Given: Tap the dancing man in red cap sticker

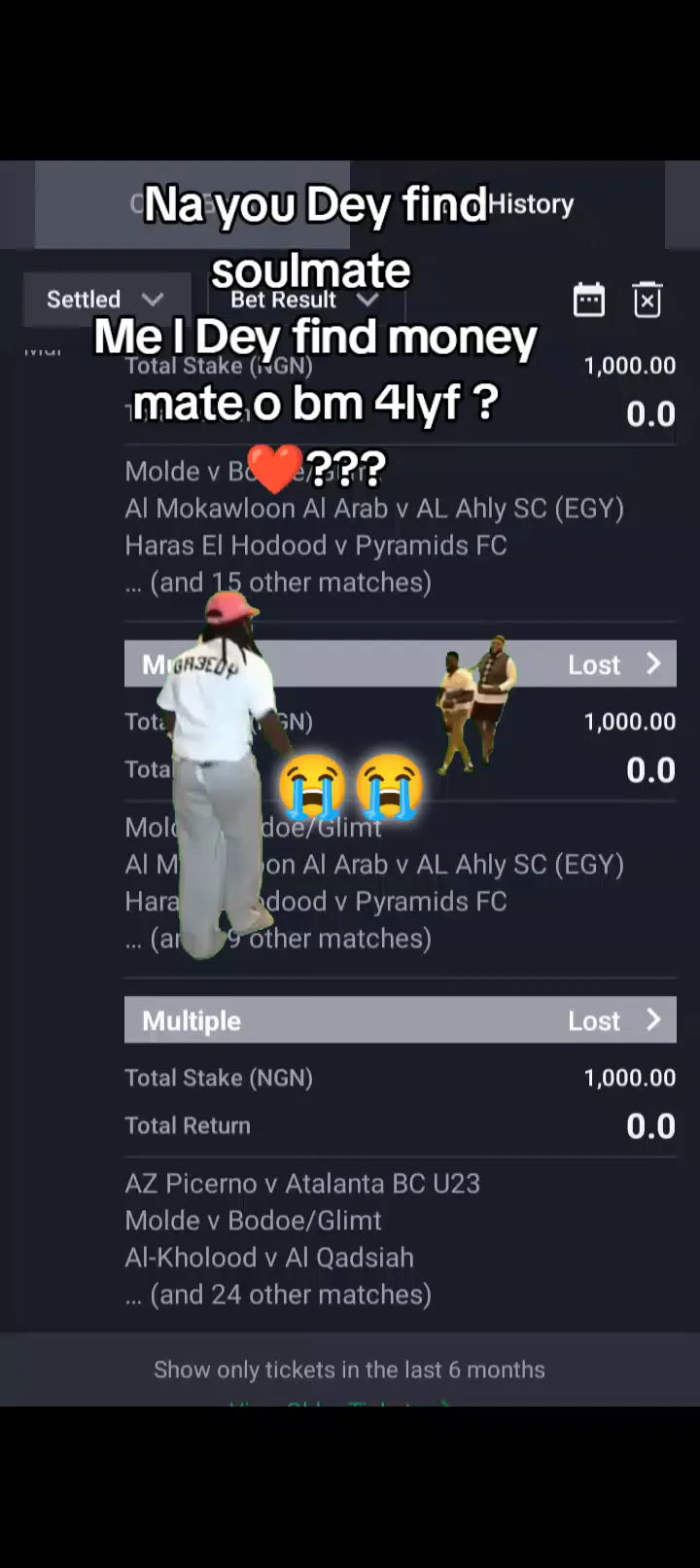Looking at the screenshot, I should [x=227, y=773].
